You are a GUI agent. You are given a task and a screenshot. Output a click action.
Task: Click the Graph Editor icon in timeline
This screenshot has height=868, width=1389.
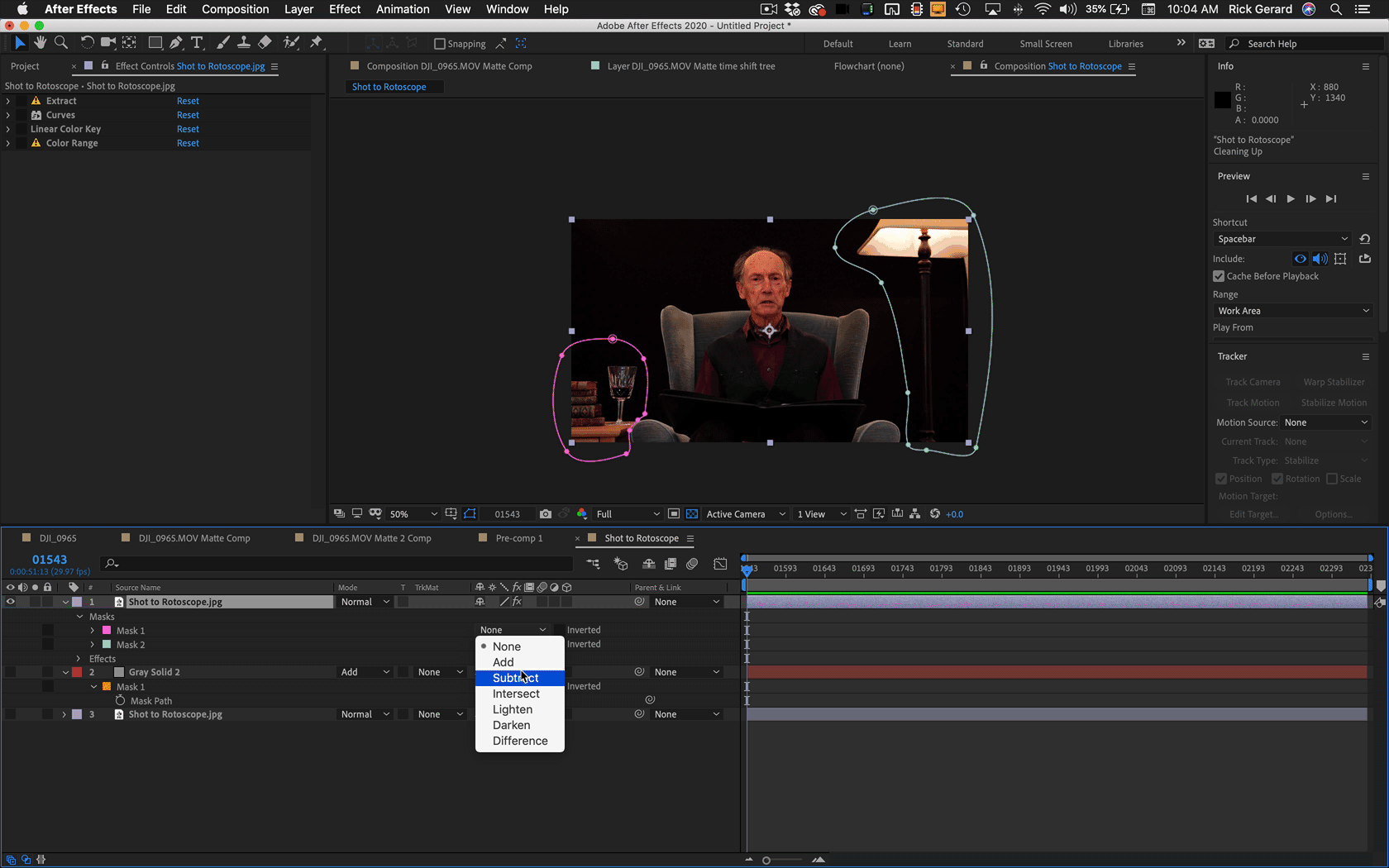pyautogui.click(x=720, y=564)
